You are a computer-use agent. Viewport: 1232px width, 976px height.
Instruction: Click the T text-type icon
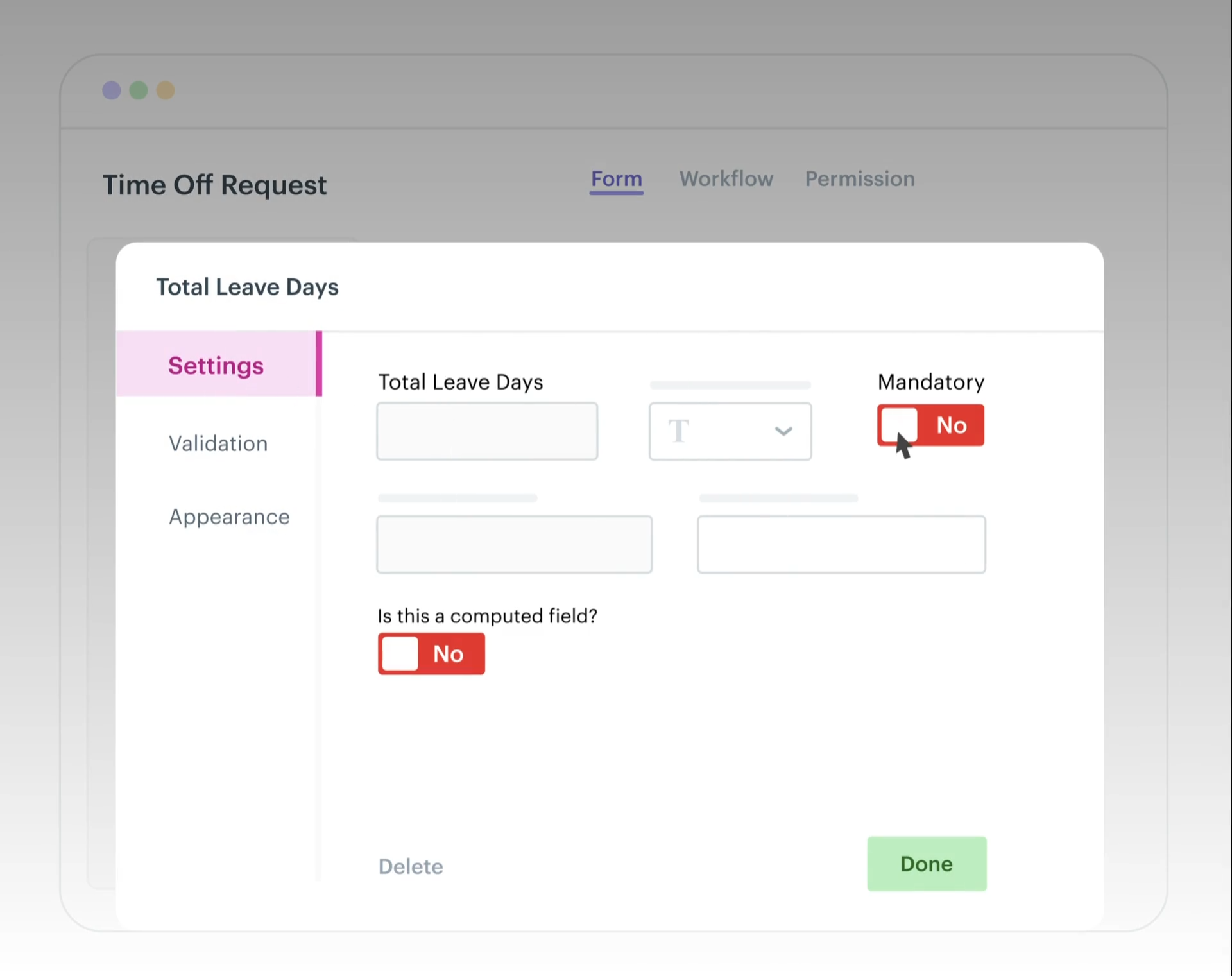coord(679,431)
